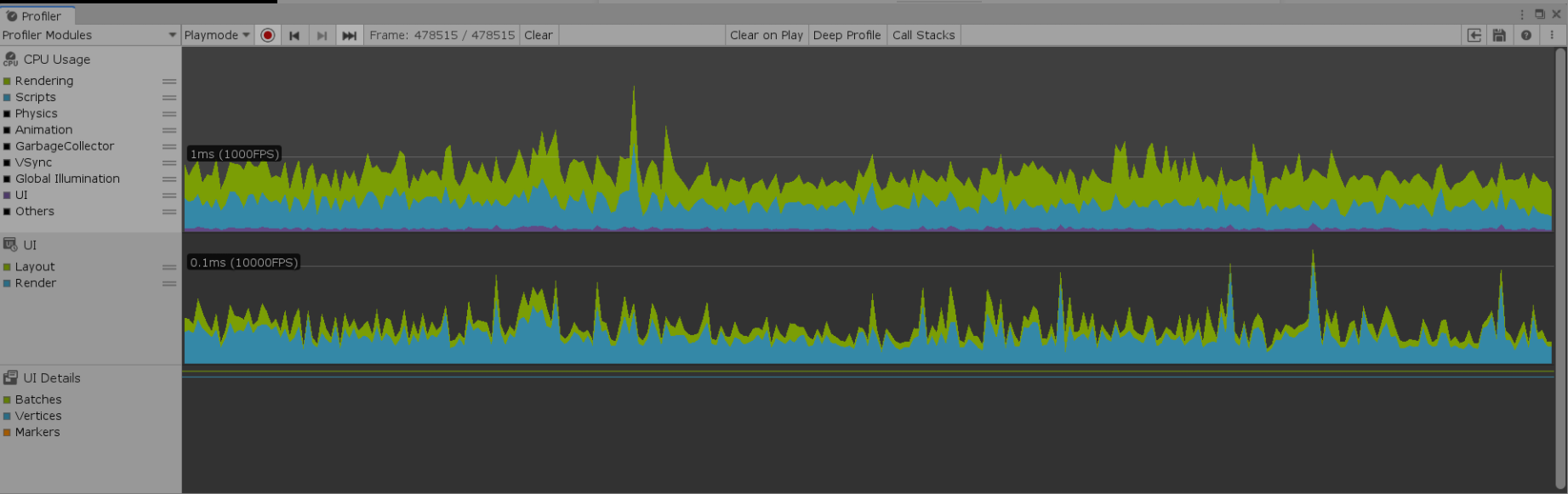Click the UI Details module icon
The height and width of the screenshot is (494, 1568).
(x=10, y=378)
